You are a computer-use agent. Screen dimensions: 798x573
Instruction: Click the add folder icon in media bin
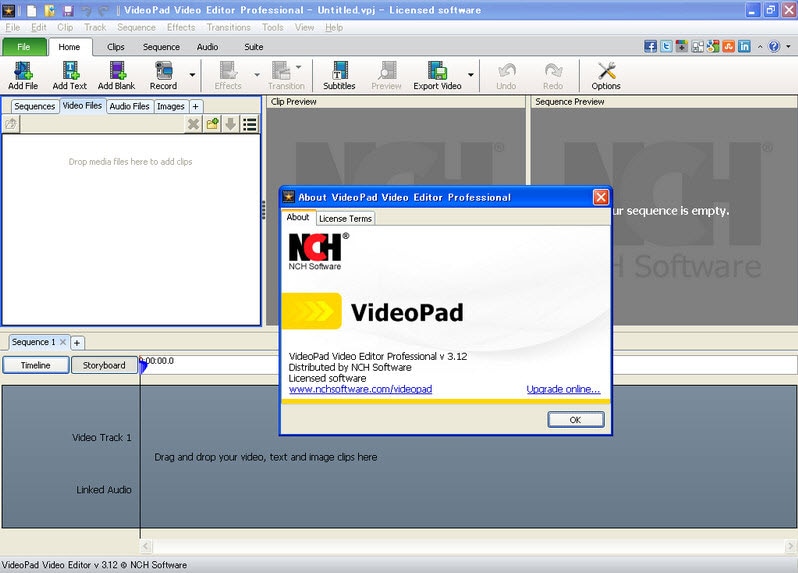[212, 124]
